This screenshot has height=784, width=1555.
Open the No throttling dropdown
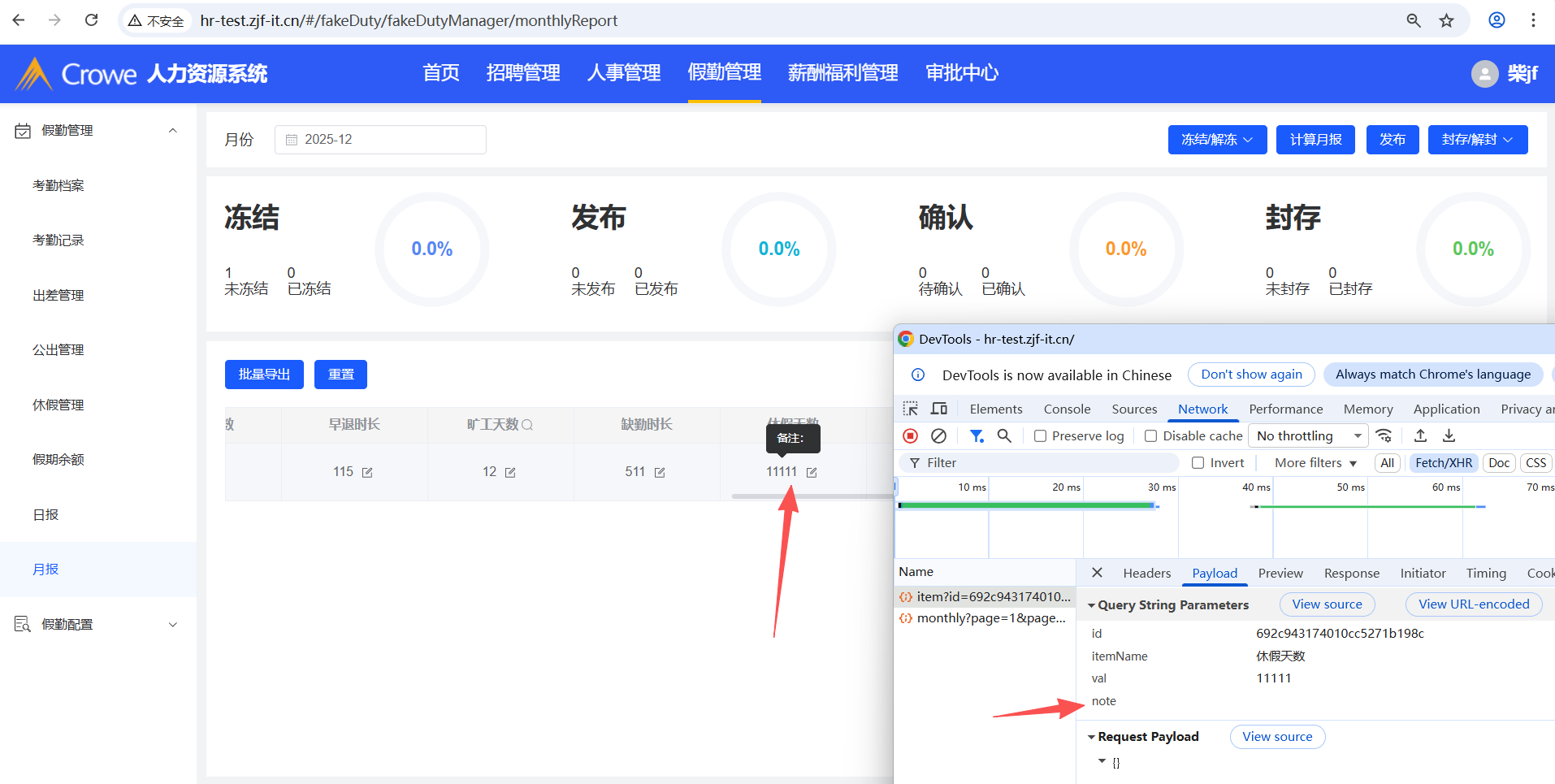click(x=1308, y=436)
